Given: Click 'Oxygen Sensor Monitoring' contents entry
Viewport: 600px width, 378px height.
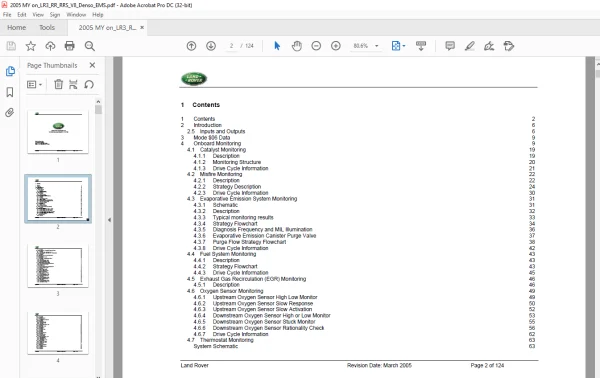Looking at the screenshot, I should [232, 291].
